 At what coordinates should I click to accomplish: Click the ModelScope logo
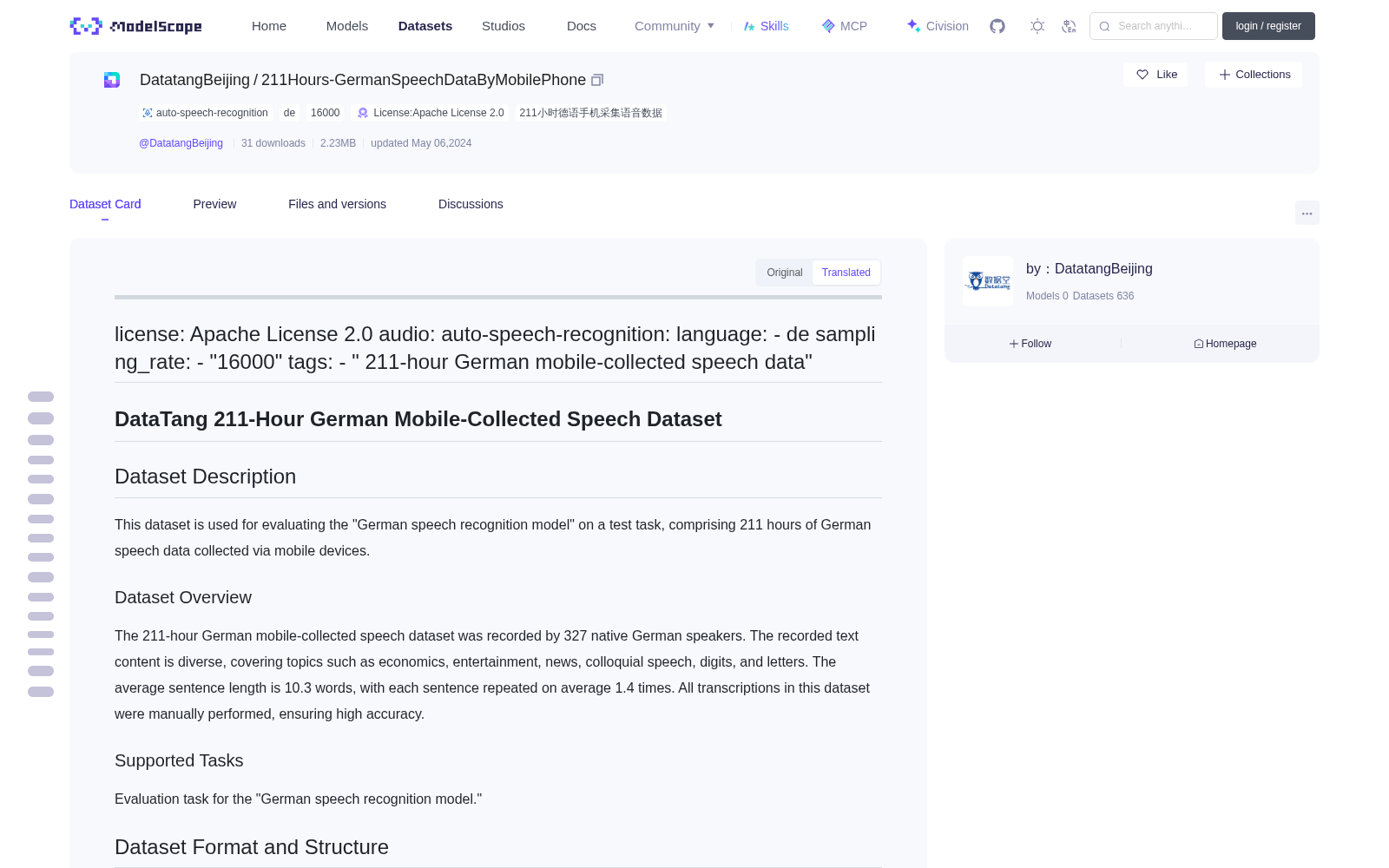pos(136,26)
